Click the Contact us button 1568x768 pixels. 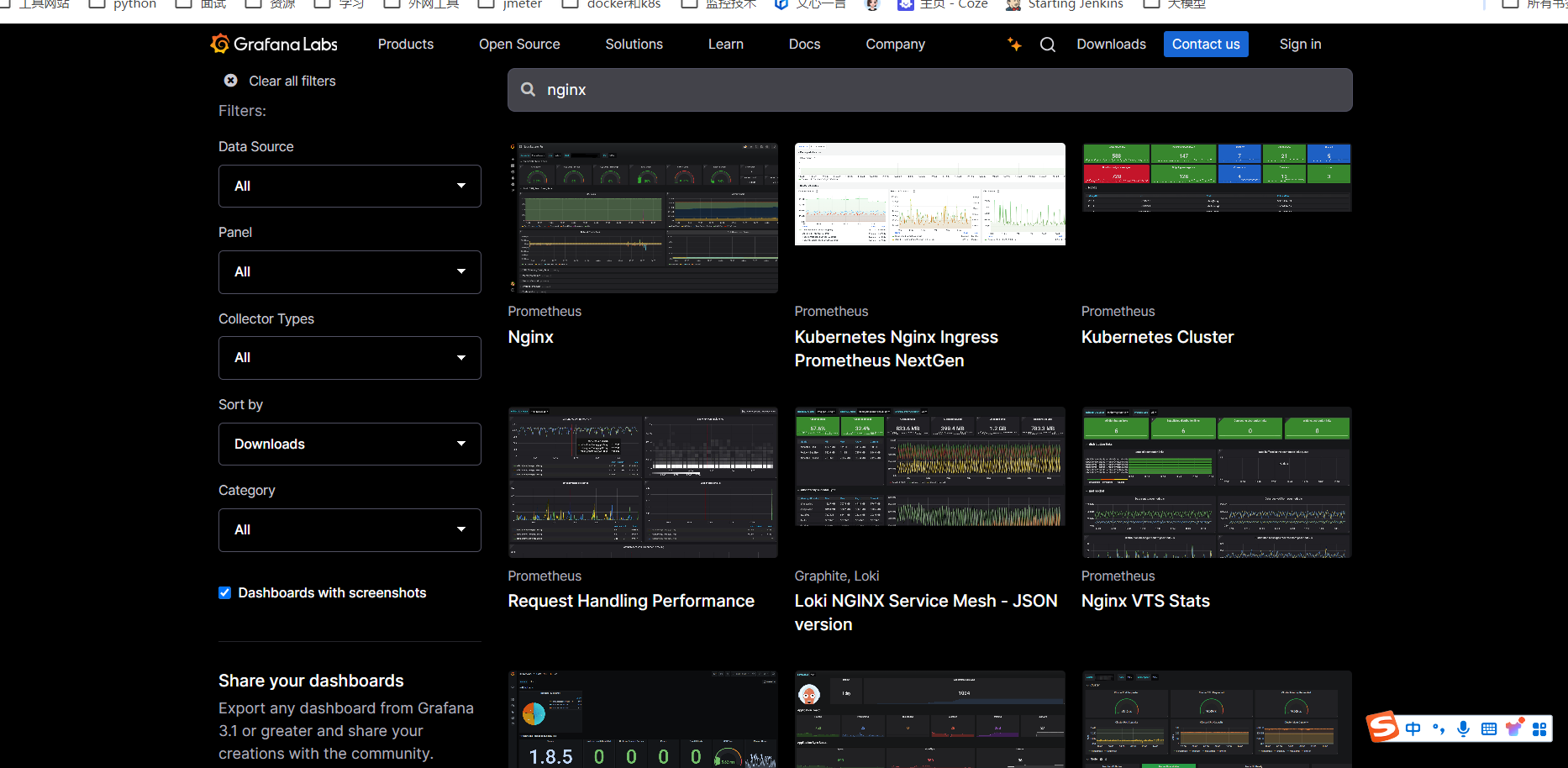pyautogui.click(x=1206, y=45)
